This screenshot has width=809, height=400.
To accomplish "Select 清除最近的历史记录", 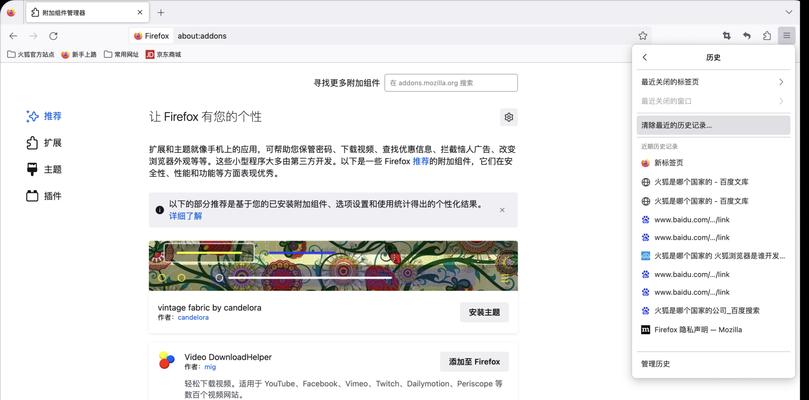I will pos(713,125).
